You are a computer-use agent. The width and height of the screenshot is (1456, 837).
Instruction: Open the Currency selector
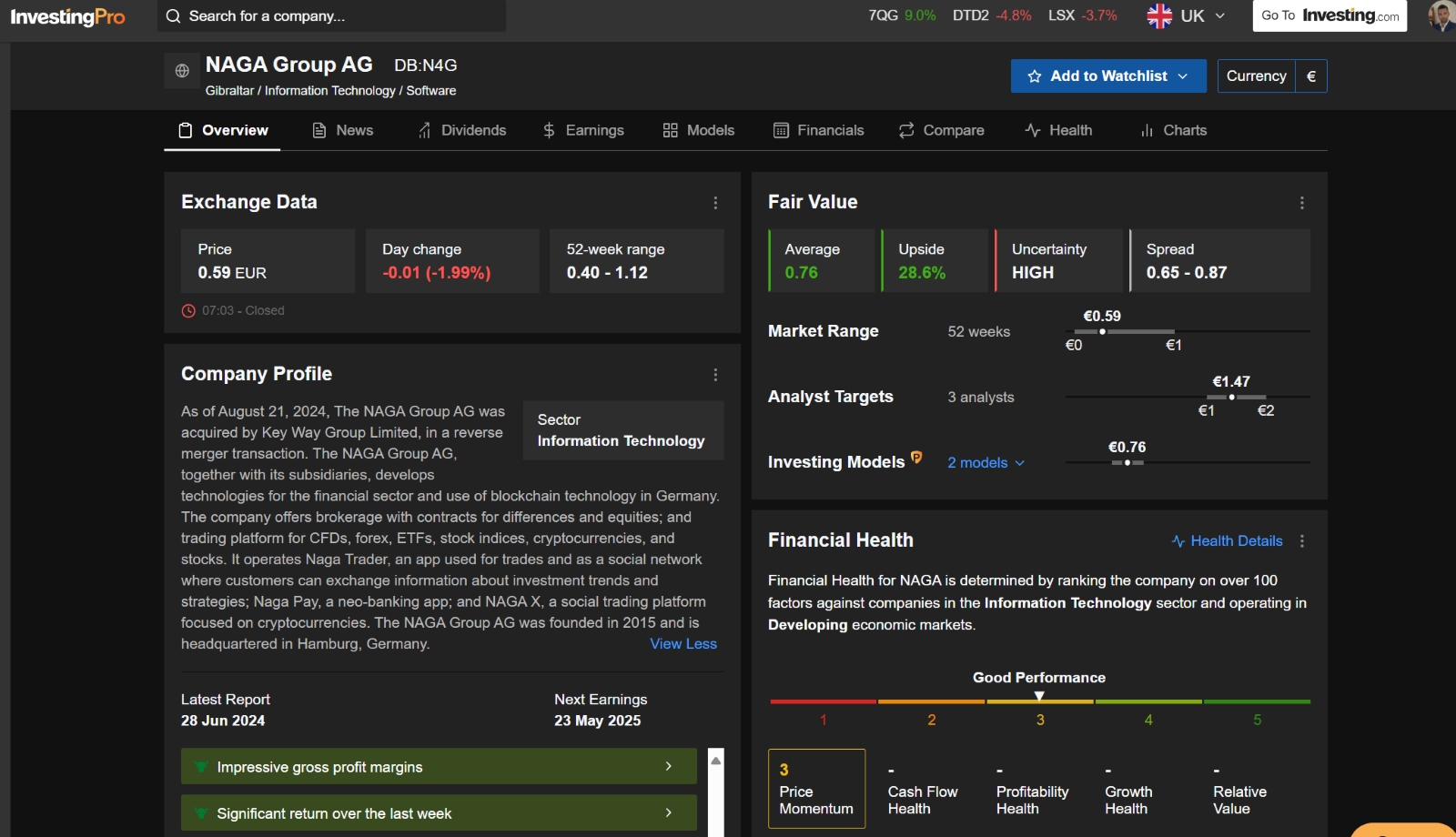1272,76
